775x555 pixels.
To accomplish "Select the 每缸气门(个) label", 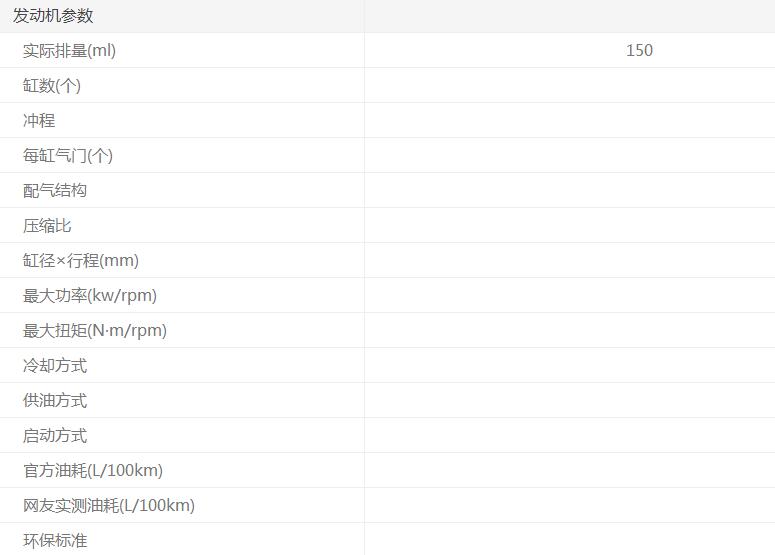I will [x=68, y=155].
